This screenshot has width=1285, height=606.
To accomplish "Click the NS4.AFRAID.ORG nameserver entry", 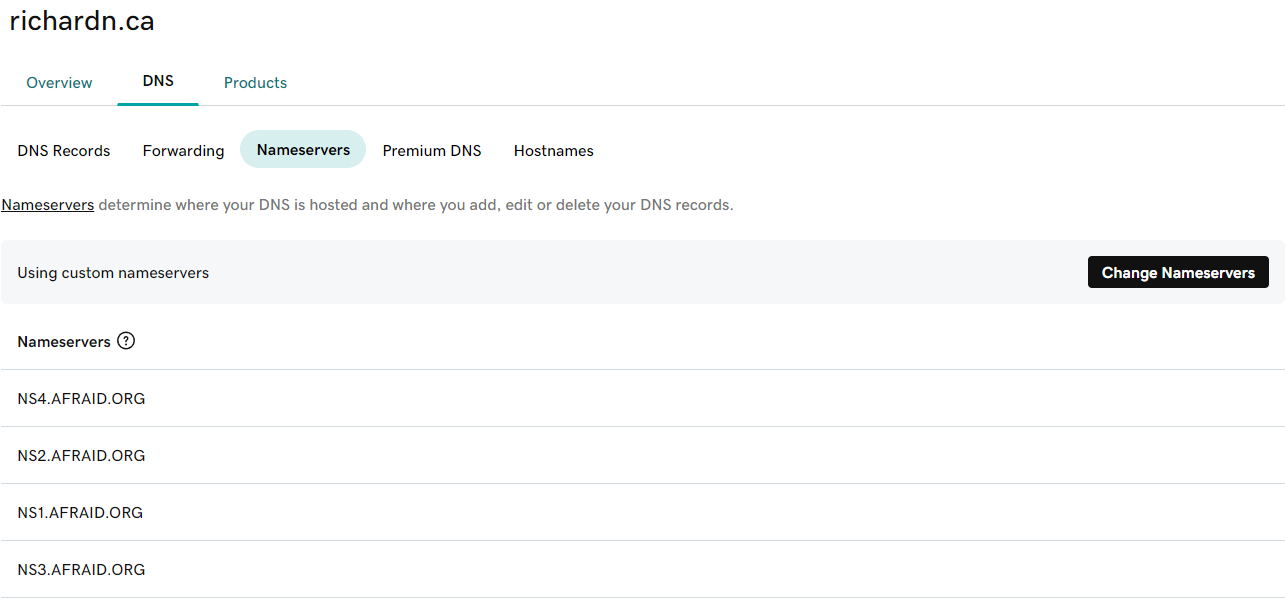I will tap(81, 399).
